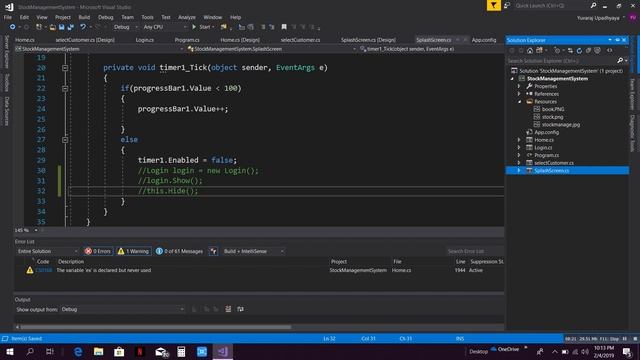Select stock.png in Solution Explorer

pos(552,117)
